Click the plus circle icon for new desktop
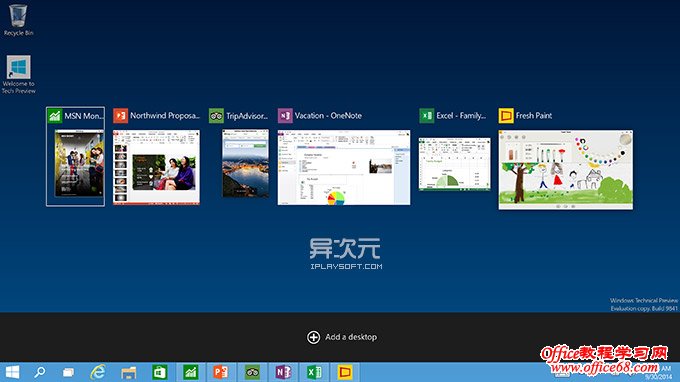This screenshot has width=680, height=382. coord(313,337)
